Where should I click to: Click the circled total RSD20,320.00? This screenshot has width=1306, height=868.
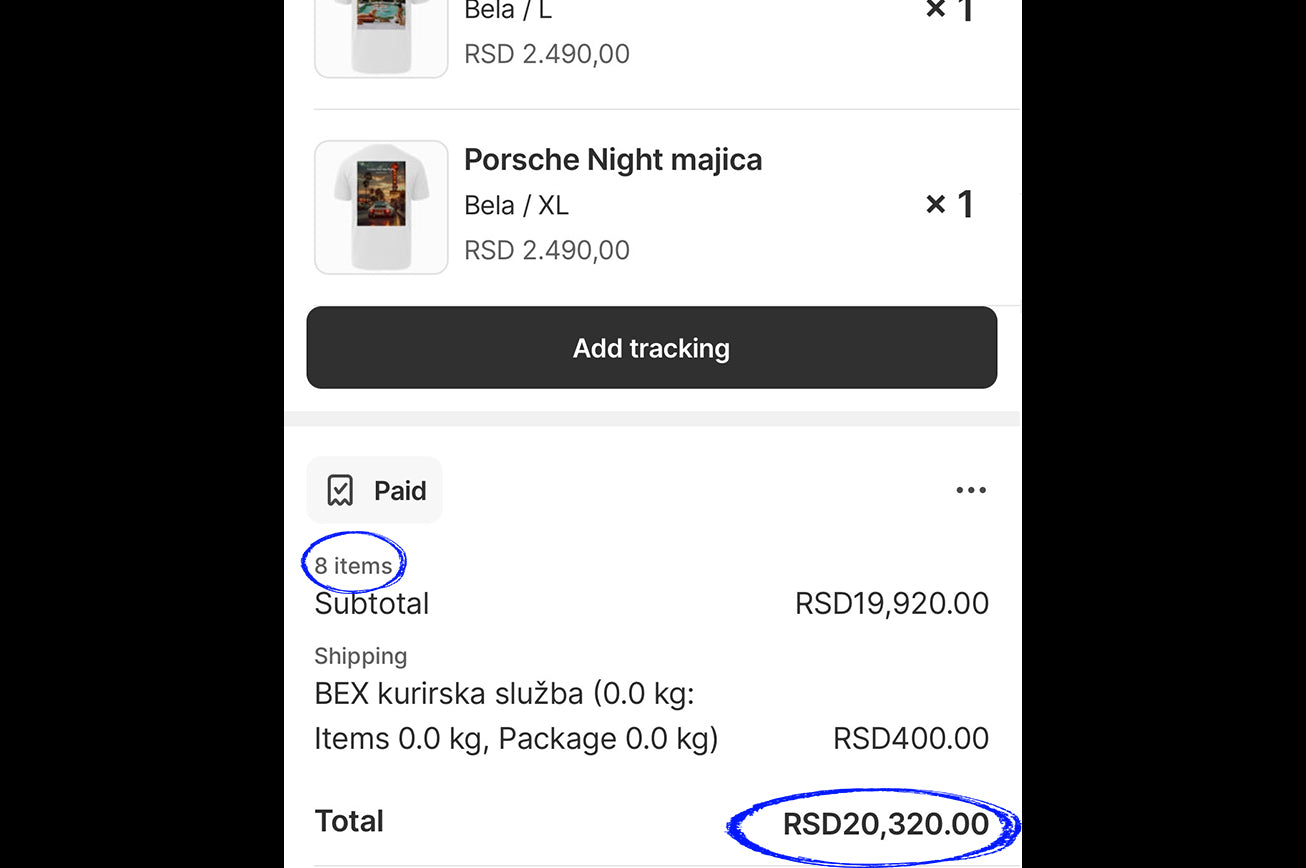[x=885, y=825]
